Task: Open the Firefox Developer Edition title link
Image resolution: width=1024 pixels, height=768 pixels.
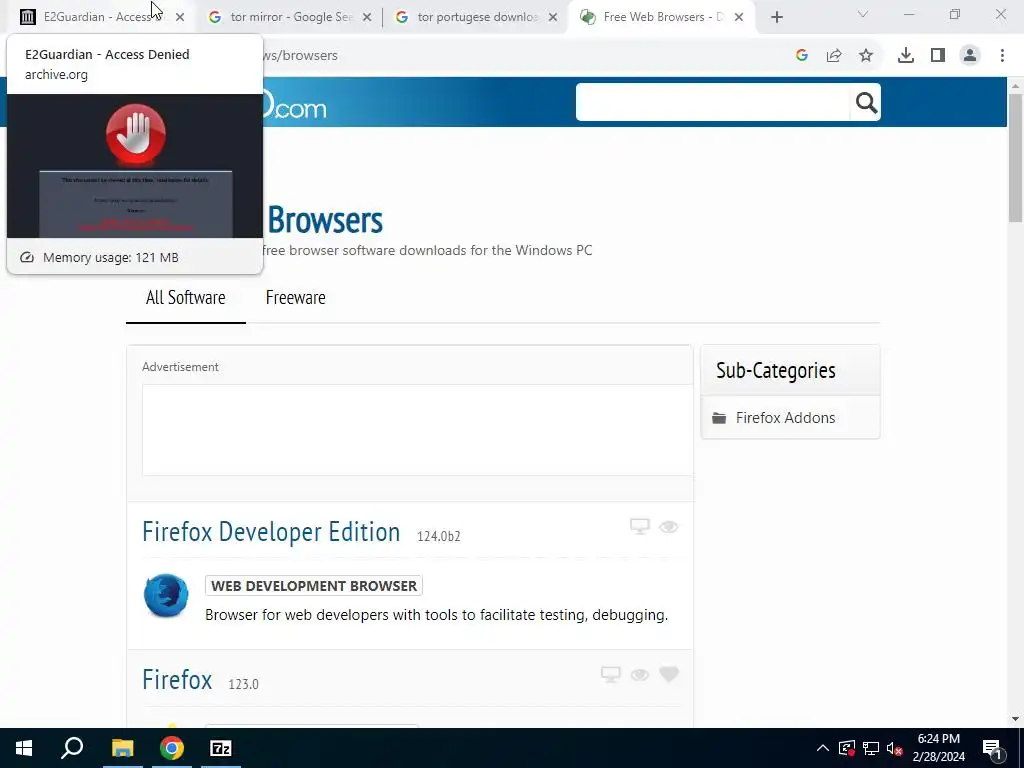Action: click(x=271, y=532)
